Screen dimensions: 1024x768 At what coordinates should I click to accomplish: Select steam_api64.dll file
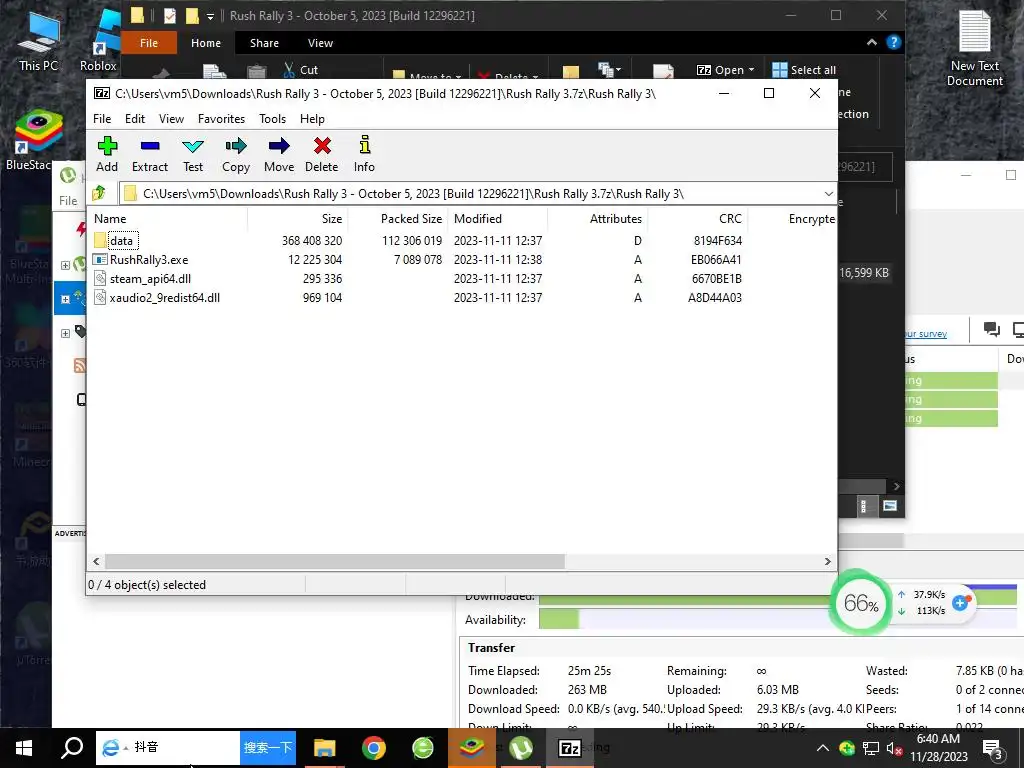tap(150, 279)
